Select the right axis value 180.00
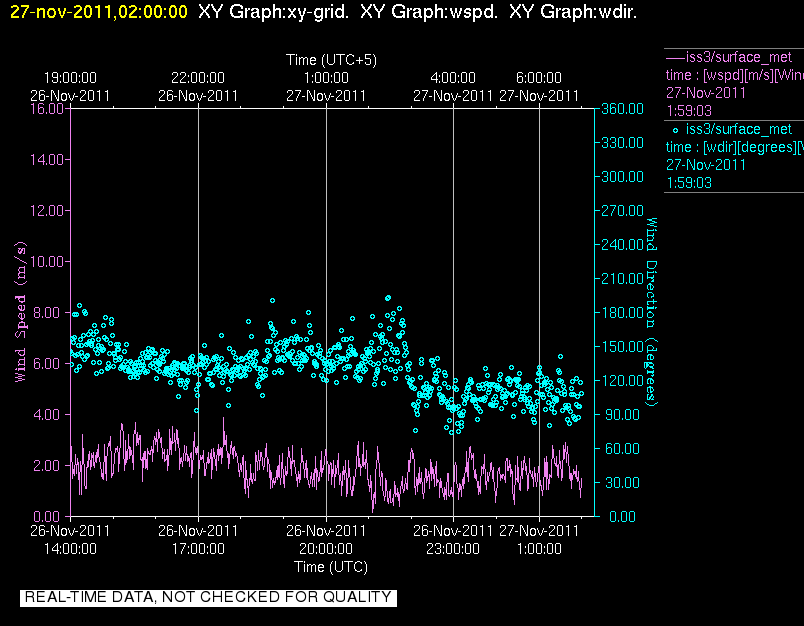The height and width of the screenshot is (626, 804). [622, 312]
